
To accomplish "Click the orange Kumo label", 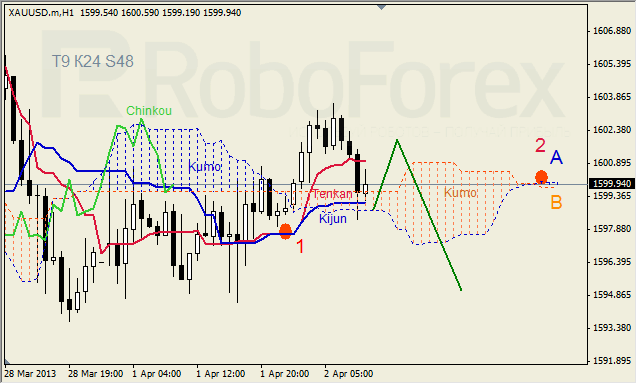I will tap(460, 193).
